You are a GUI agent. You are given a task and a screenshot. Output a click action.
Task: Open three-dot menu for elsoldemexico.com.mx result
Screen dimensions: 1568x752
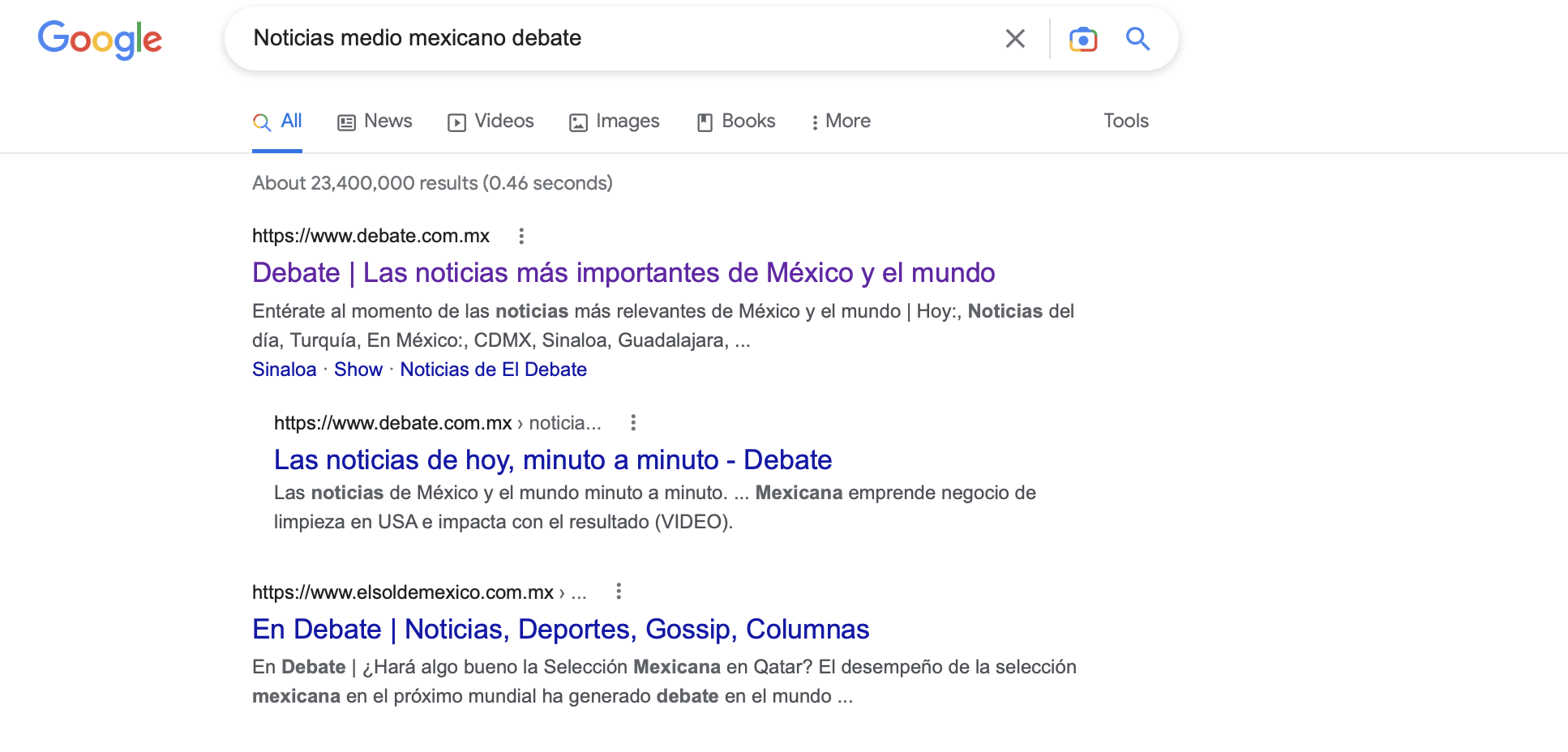pos(619,591)
